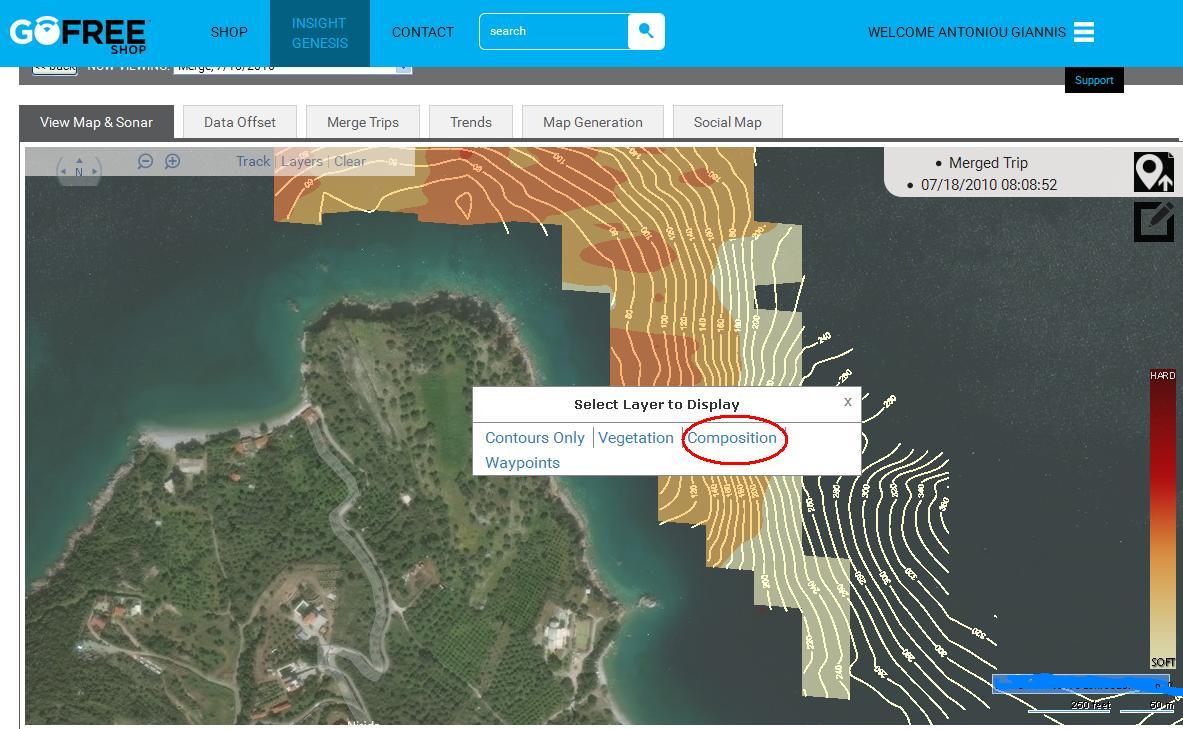Zoom out the map with minus icon
Image resolution: width=1183 pixels, height=729 pixels.
click(x=145, y=161)
